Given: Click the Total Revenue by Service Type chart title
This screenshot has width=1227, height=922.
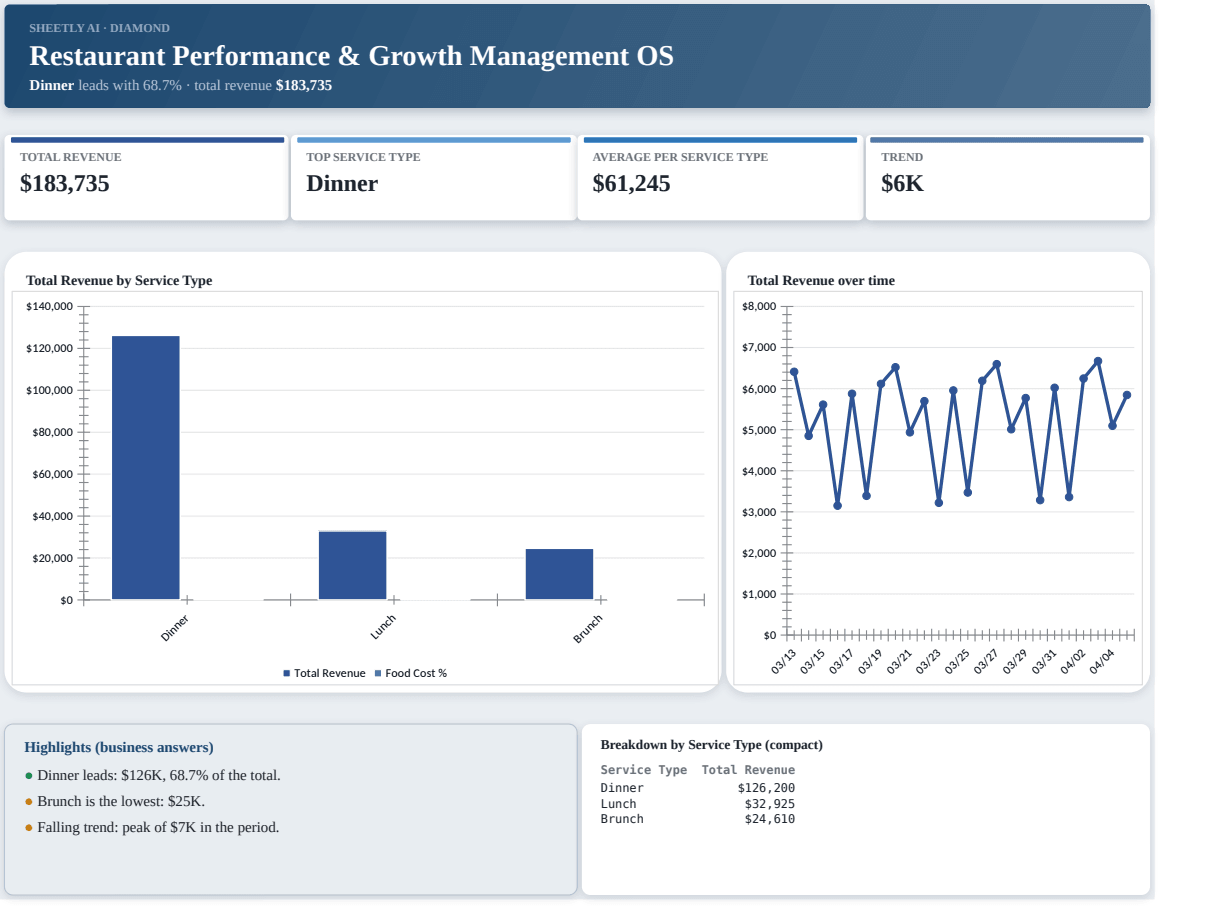Looking at the screenshot, I should coord(119,281).
